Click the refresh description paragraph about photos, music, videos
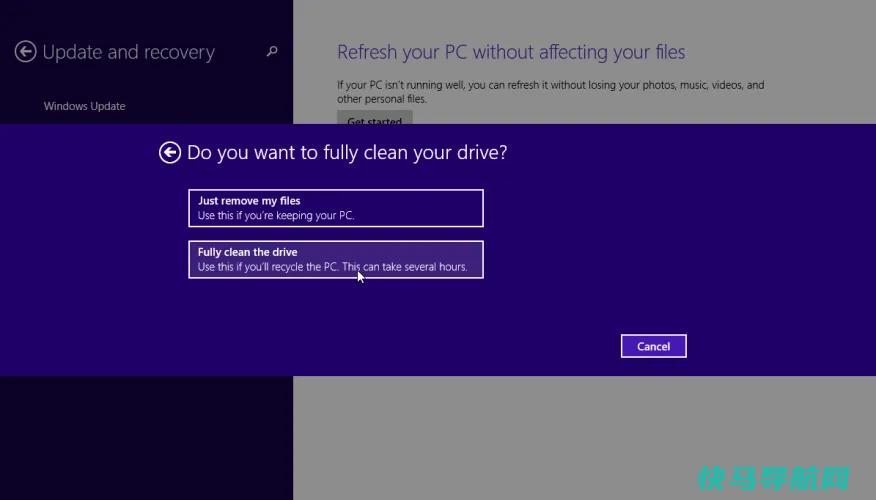 (550, 92)
